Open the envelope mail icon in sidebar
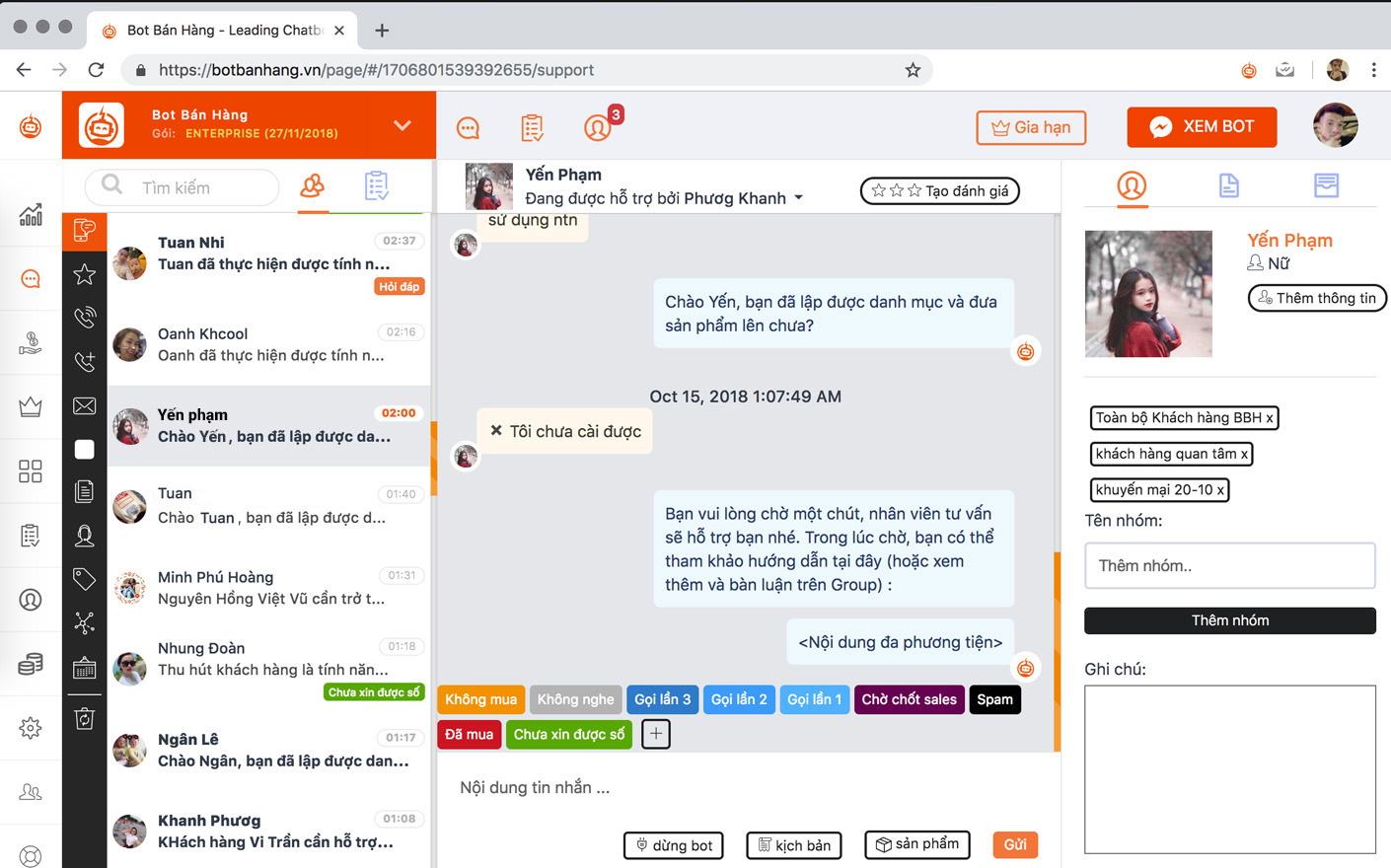Image resolution: width=1391 pixels, height=868 pixels. point(85,405)
